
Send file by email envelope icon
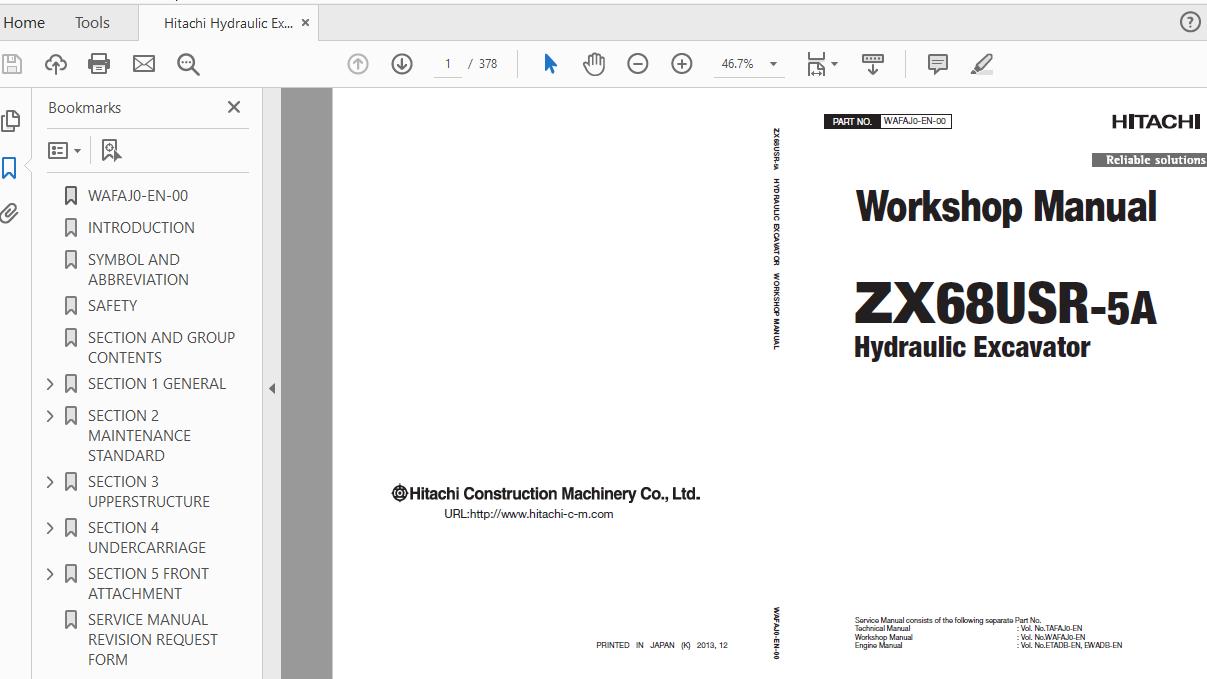[x=144, y=64]
